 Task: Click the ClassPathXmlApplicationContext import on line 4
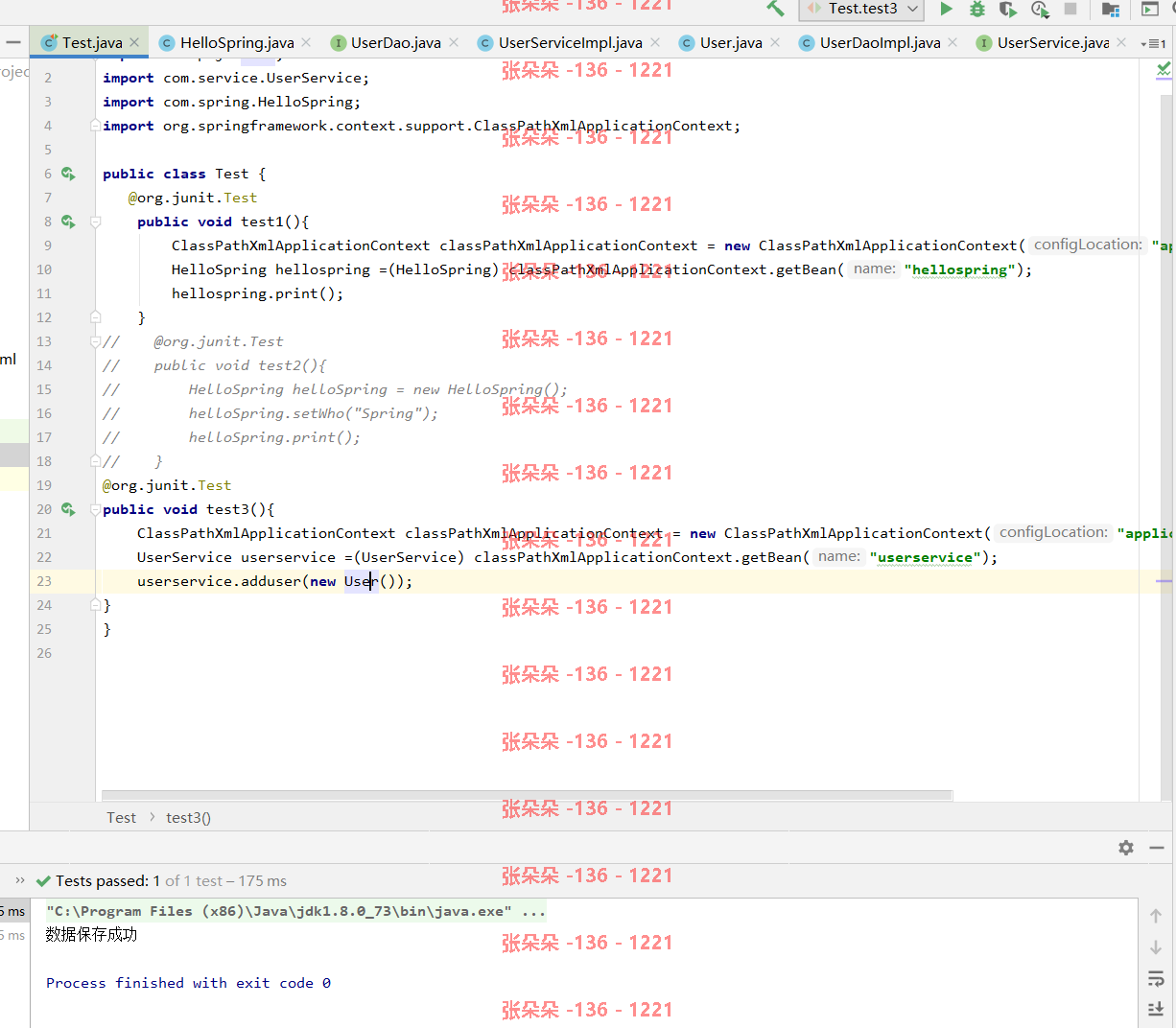pos(421,126)
